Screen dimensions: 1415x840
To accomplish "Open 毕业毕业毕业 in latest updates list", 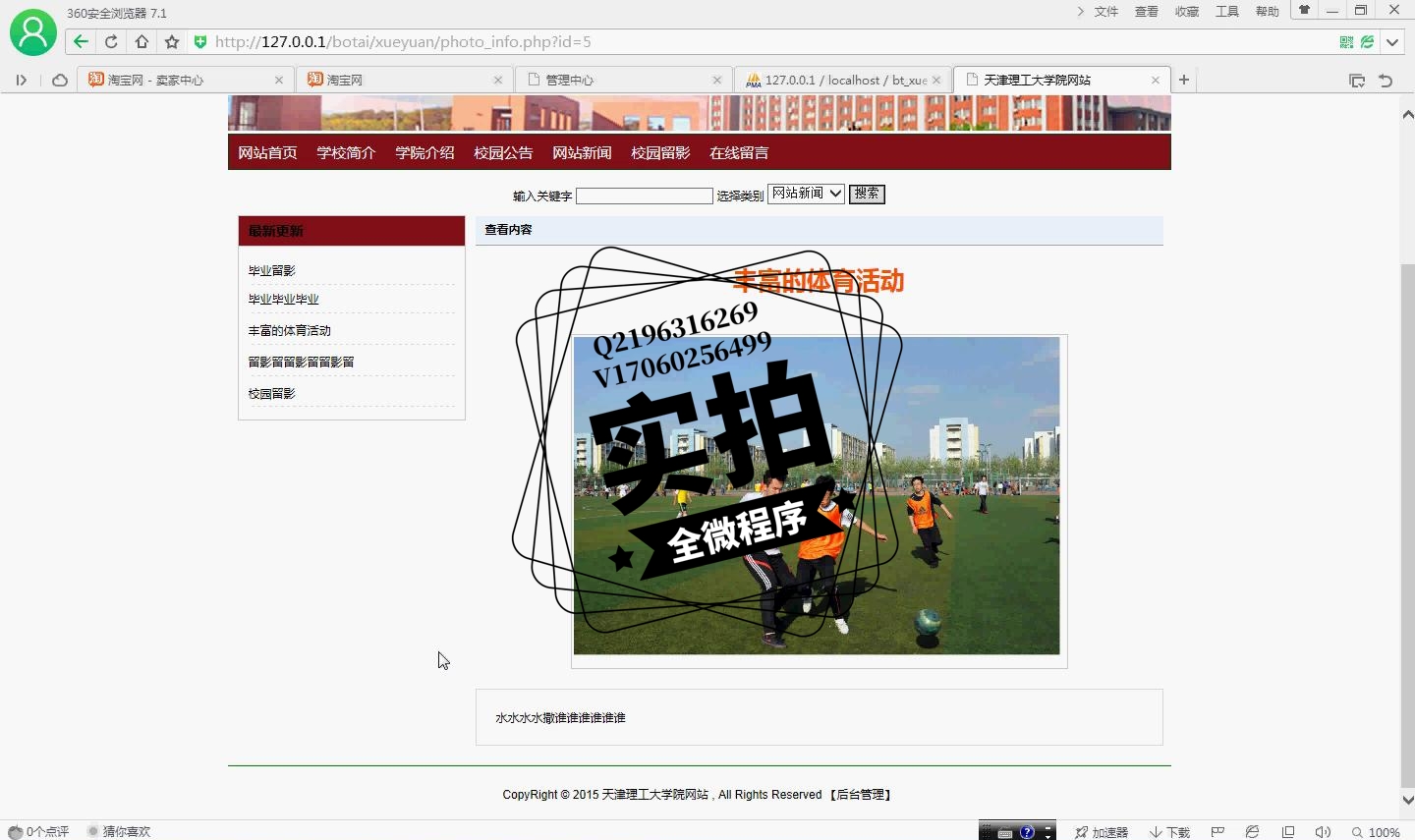I will point(283,300).
